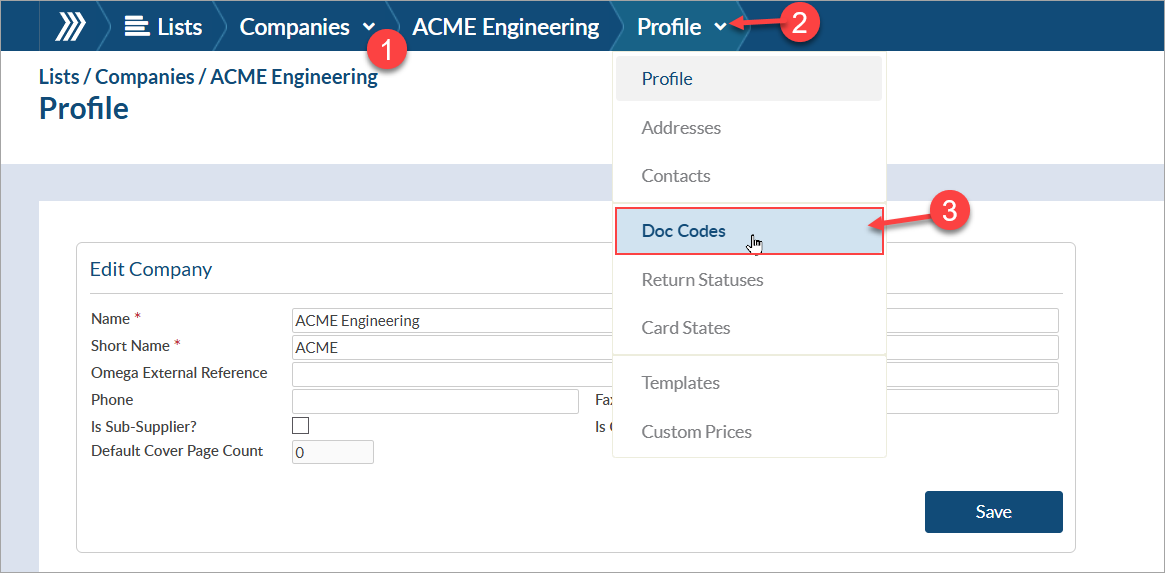Click the Phone number input box
Image resolution: width=1165 pixels, height=573 pixels.
[x=435, y=401]
